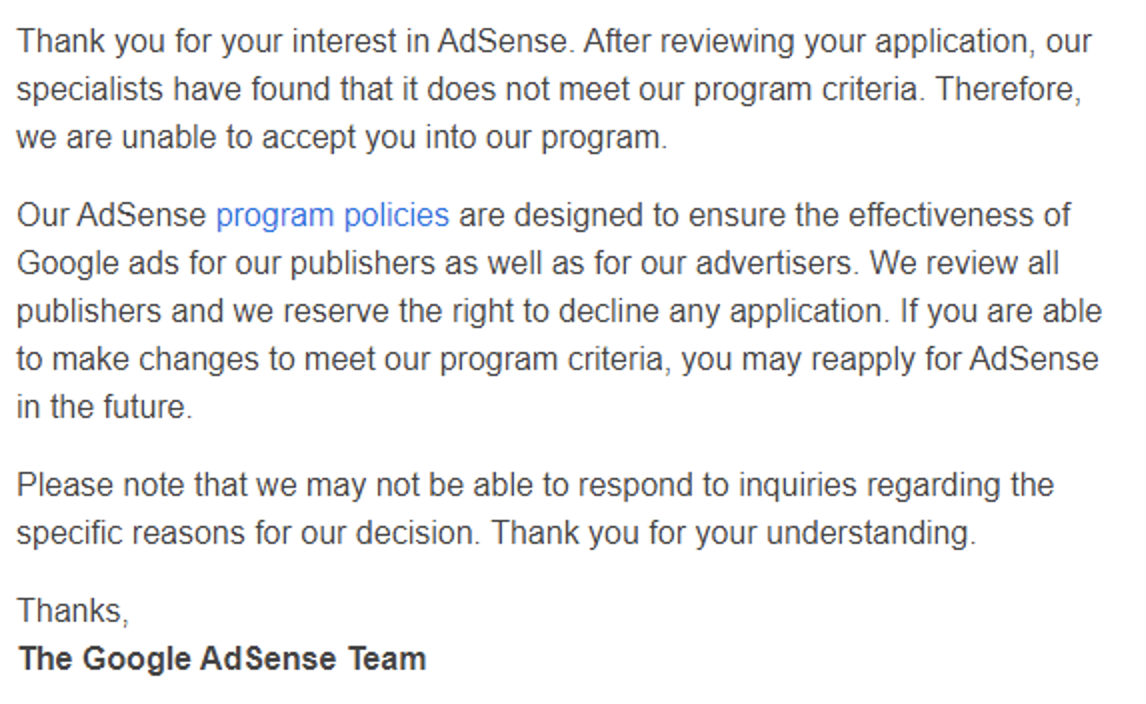This screenshot has width=1146, height=704.
Task: Click the words Our AdSense before the link
Action: coord(112,216)
